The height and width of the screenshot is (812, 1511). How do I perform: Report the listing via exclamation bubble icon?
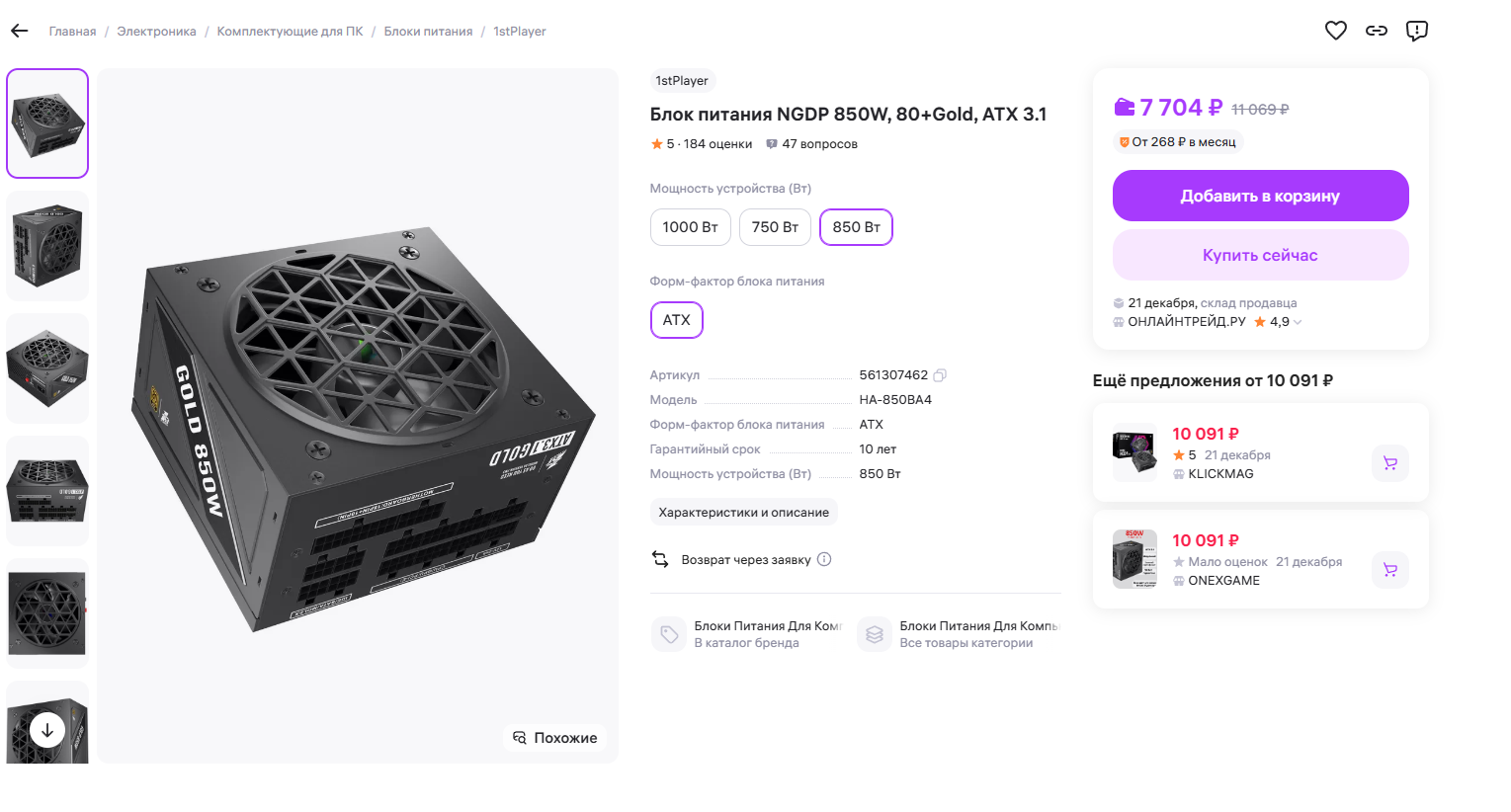[1417, 31]
